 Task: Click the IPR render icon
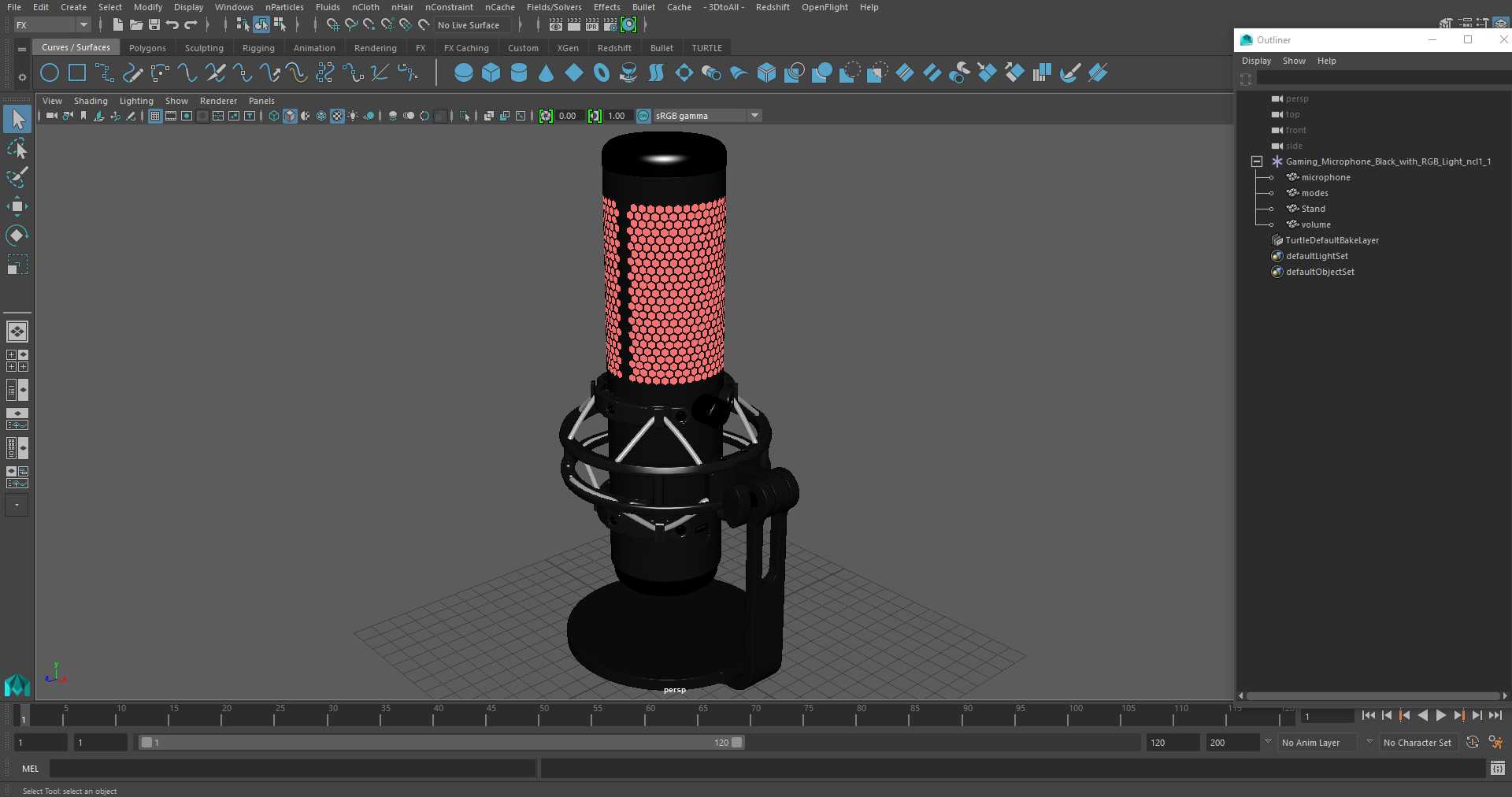[592, 25]
